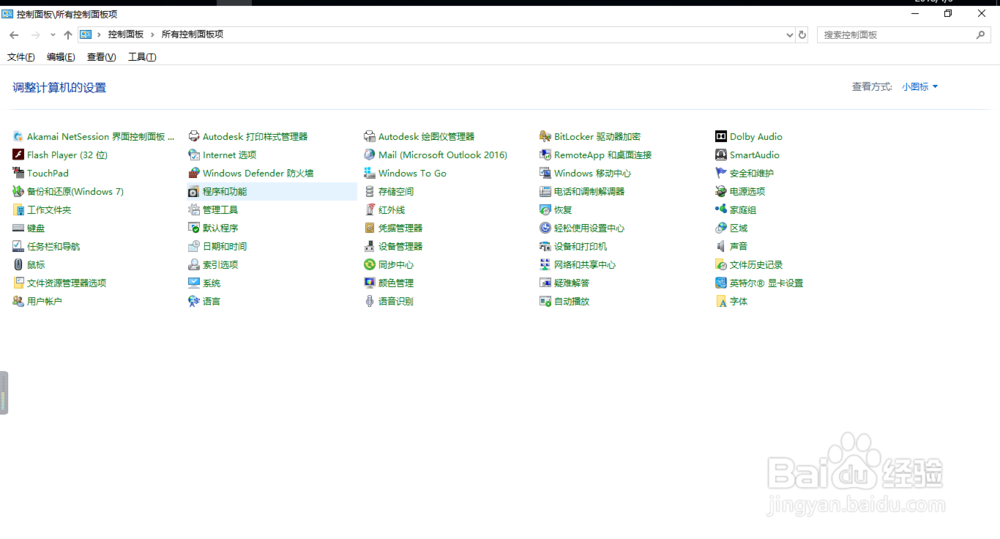The image size is (1000, 539).
Task: Open the 轻松使用设置中心 link
Action: tap(589, 228)
